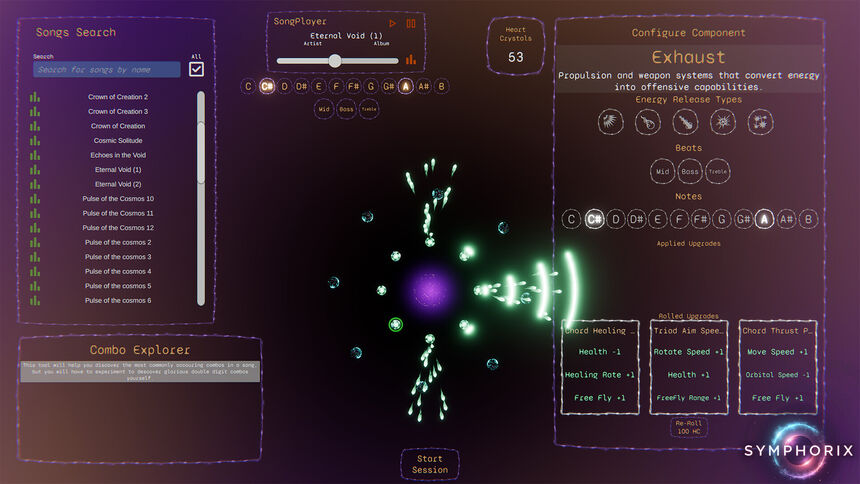The width and height of the screenshot is (860, 484).
Task: Toggle the All checkbox in Songs Search
Action: click(x=196, y=69)
